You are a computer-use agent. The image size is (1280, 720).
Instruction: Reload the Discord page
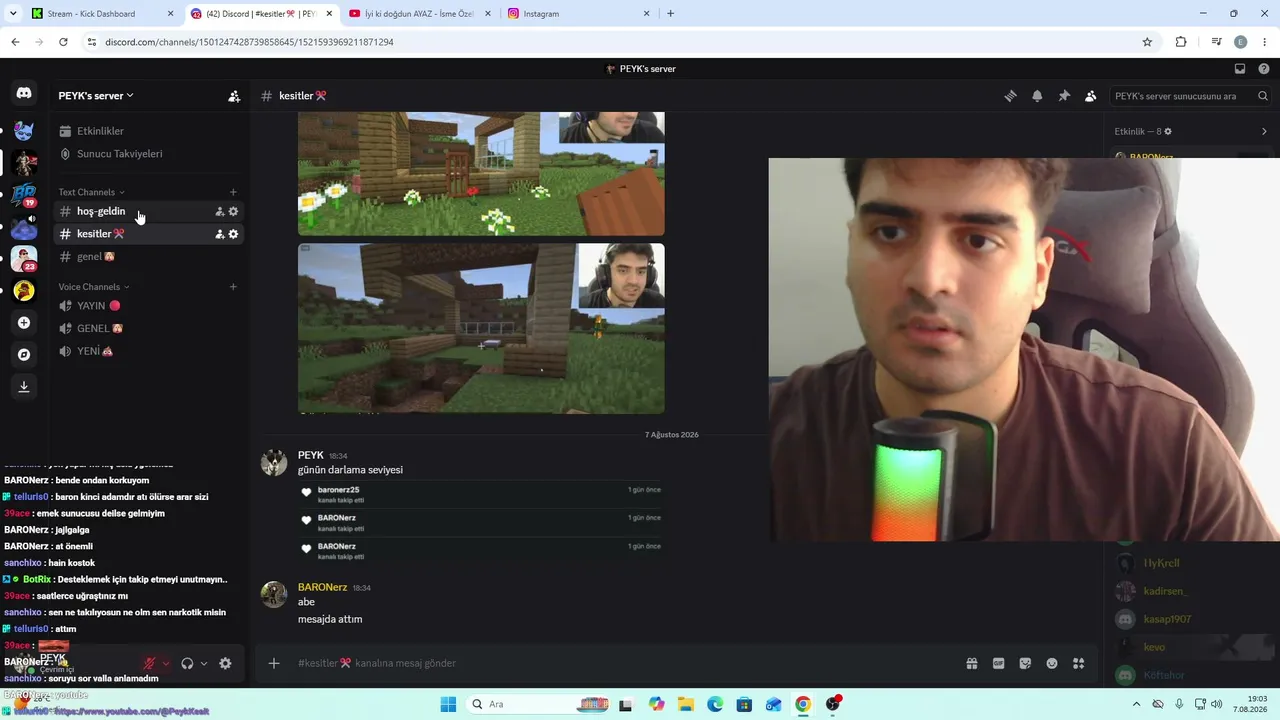click(x=63, y=42)
